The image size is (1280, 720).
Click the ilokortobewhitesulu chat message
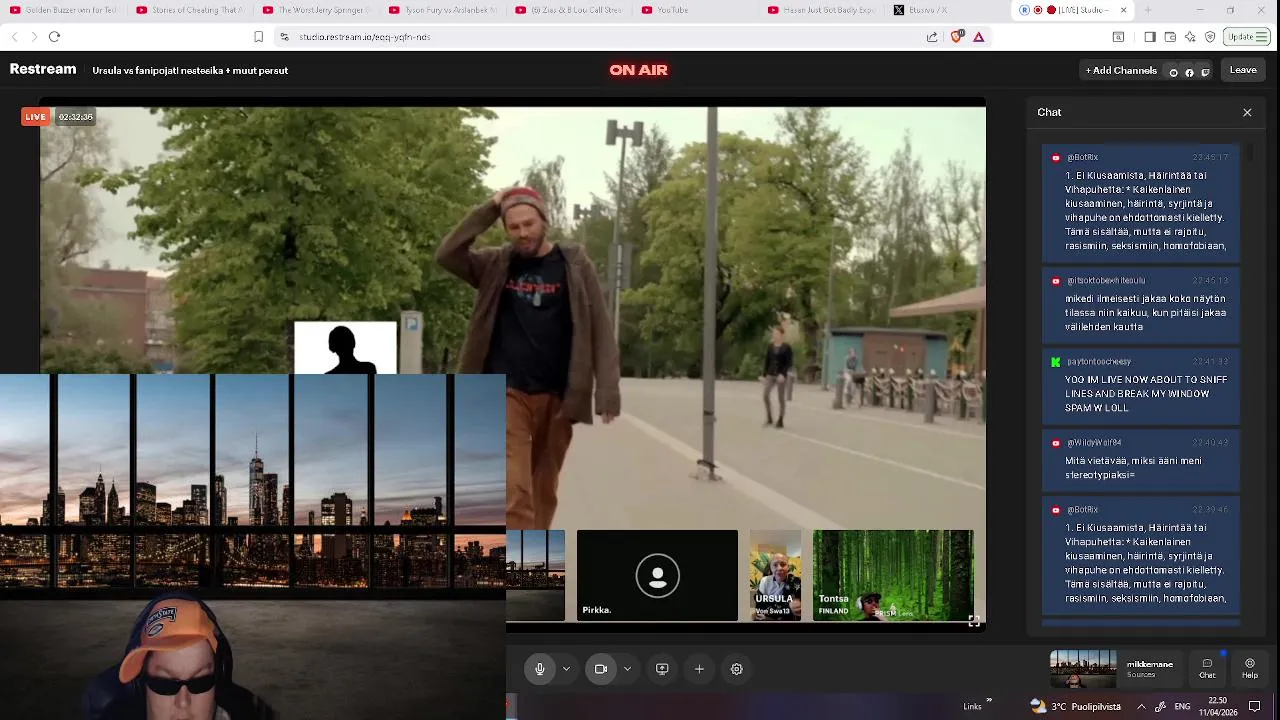(1141, 306)
